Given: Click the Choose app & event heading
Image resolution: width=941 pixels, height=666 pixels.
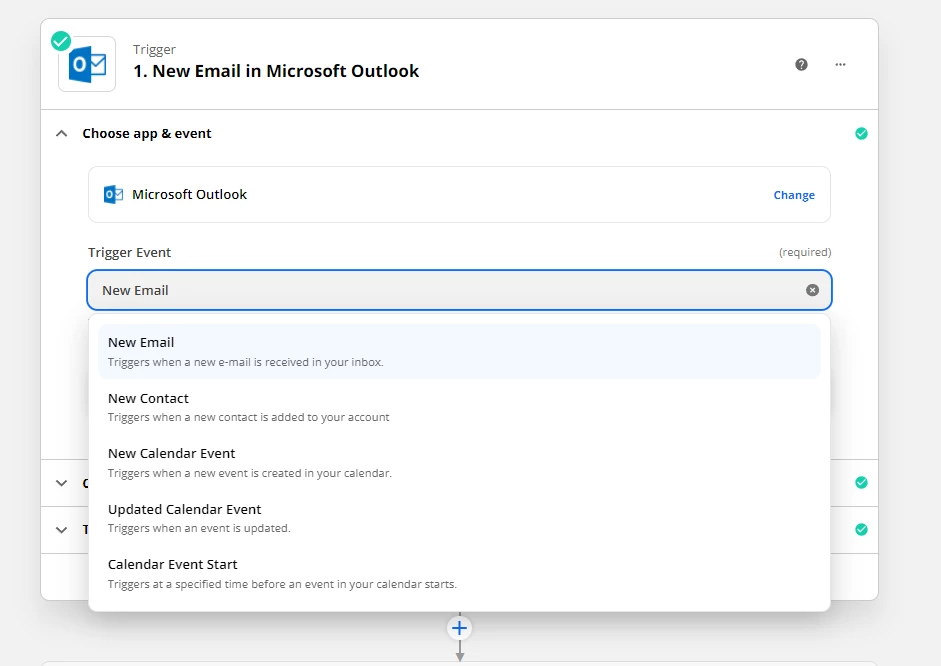Looking at the screenshot, I should 147,133.
